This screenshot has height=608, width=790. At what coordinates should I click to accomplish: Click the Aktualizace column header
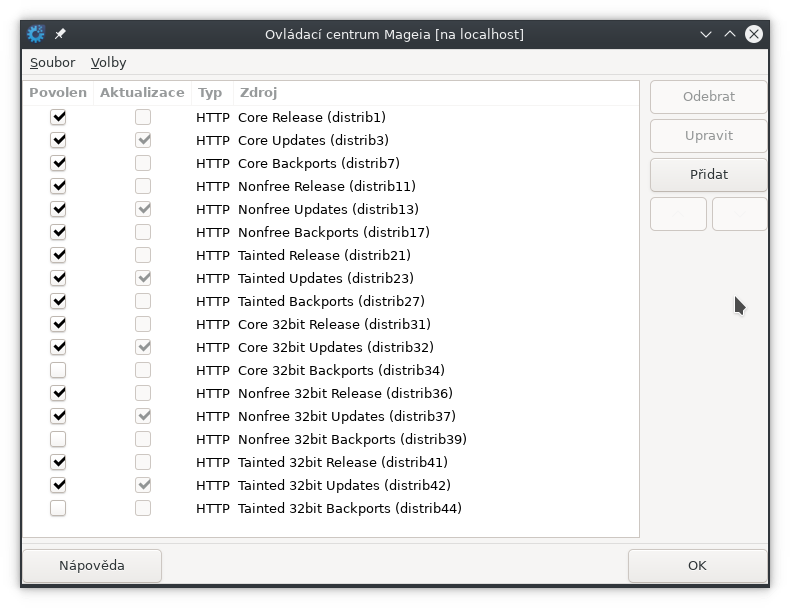pos(142,93)
